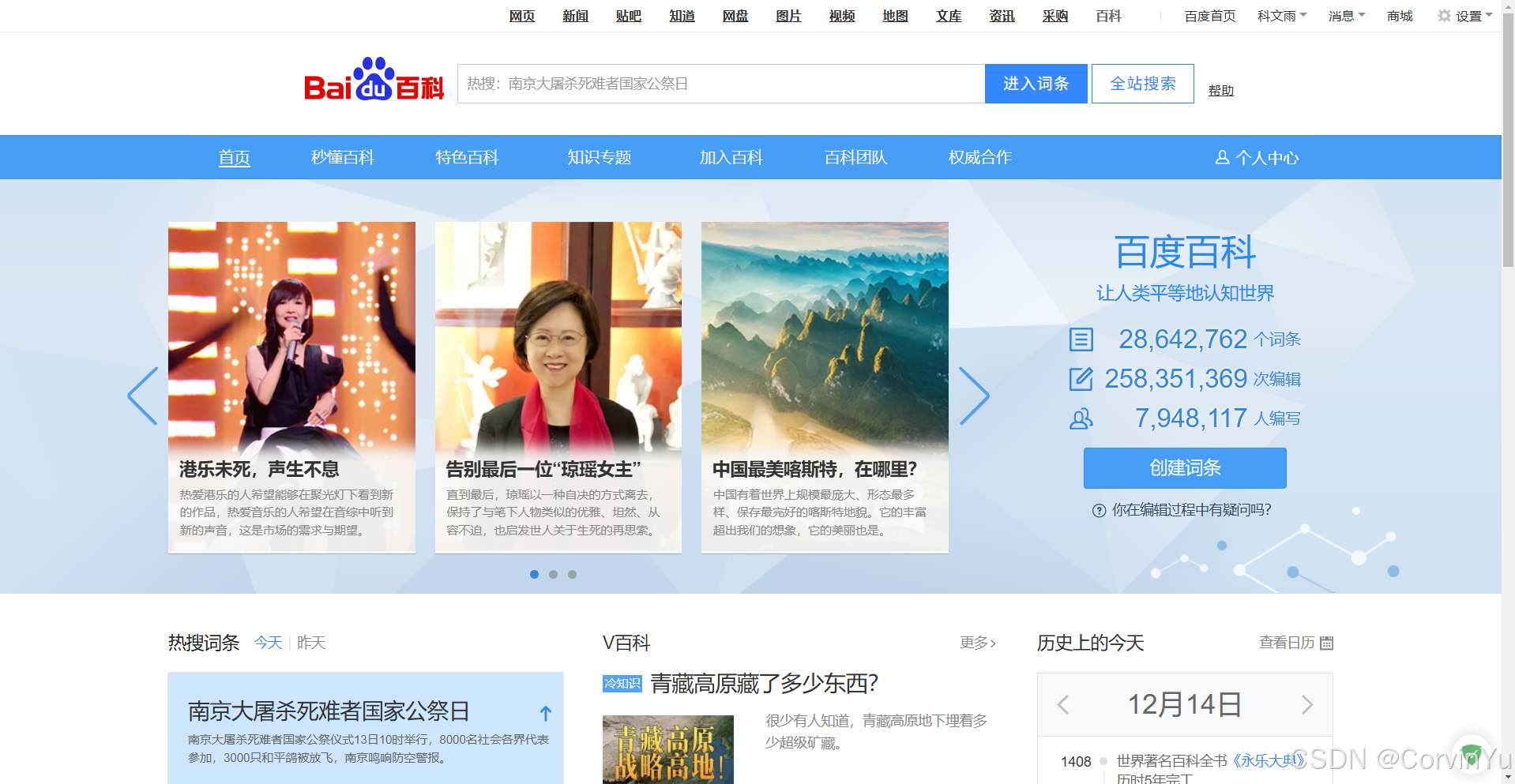This screenshot has height=784, width=1515.
Task: Click the 创建词条 button
Action: (x=1185, y=468)
